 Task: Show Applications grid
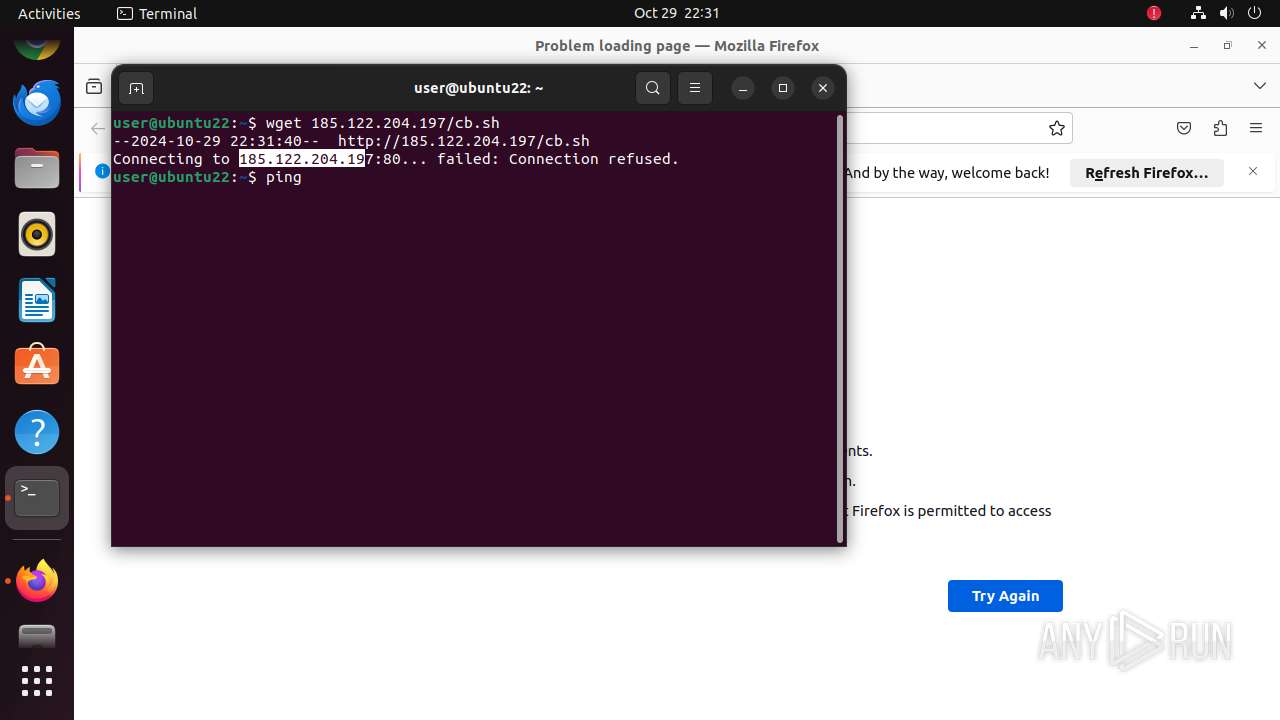(37, 681)
